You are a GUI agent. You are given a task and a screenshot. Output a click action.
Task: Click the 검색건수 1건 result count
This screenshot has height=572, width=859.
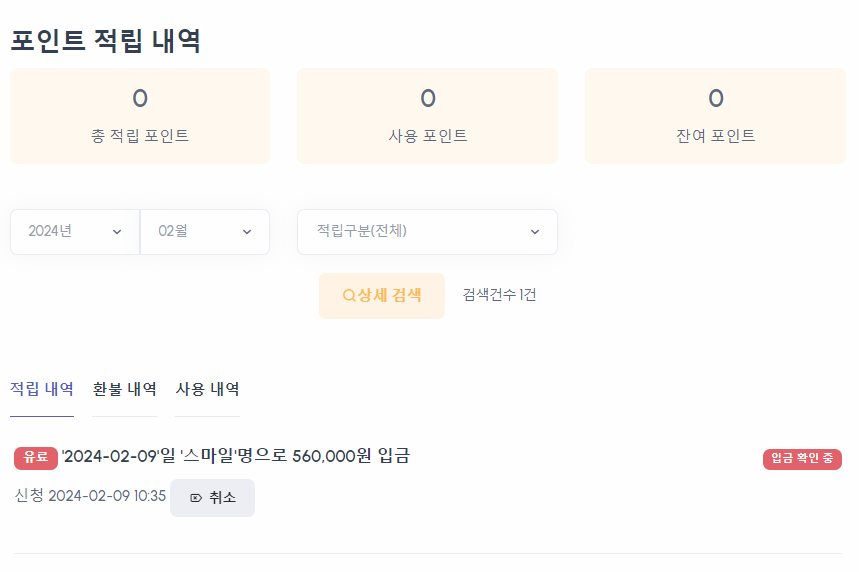[499, 295]
